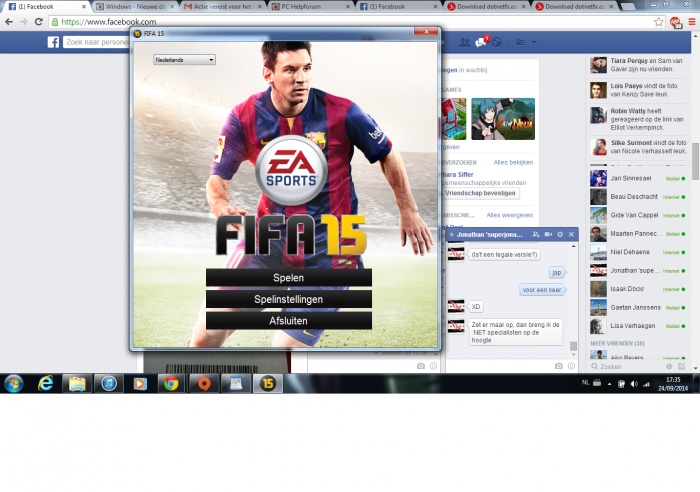Open chat options gear in Jonathan chat
Image resolution: width=700 pixels, height=492 pixels.
(560, 234)
